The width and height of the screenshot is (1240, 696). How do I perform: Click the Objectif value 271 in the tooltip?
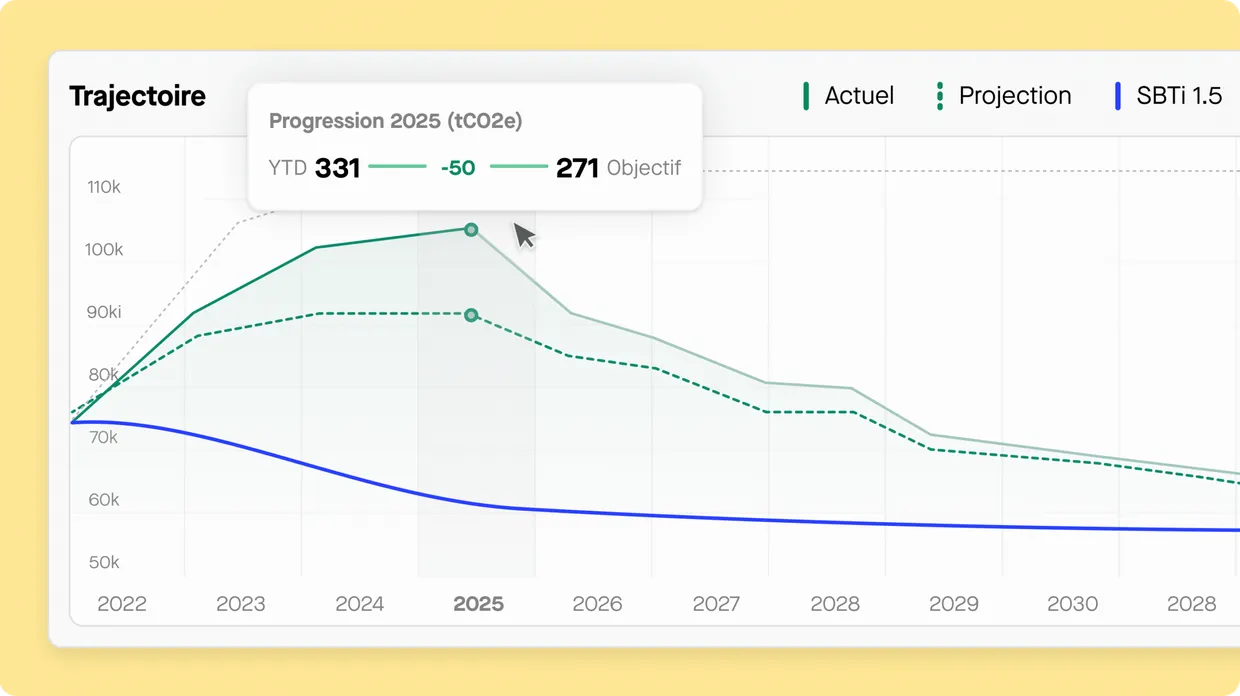point(576,167)
